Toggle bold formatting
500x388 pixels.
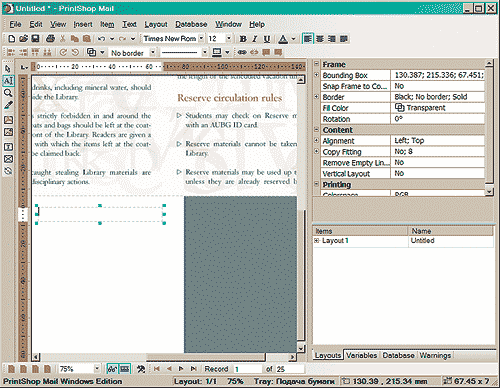coord(243,39)
